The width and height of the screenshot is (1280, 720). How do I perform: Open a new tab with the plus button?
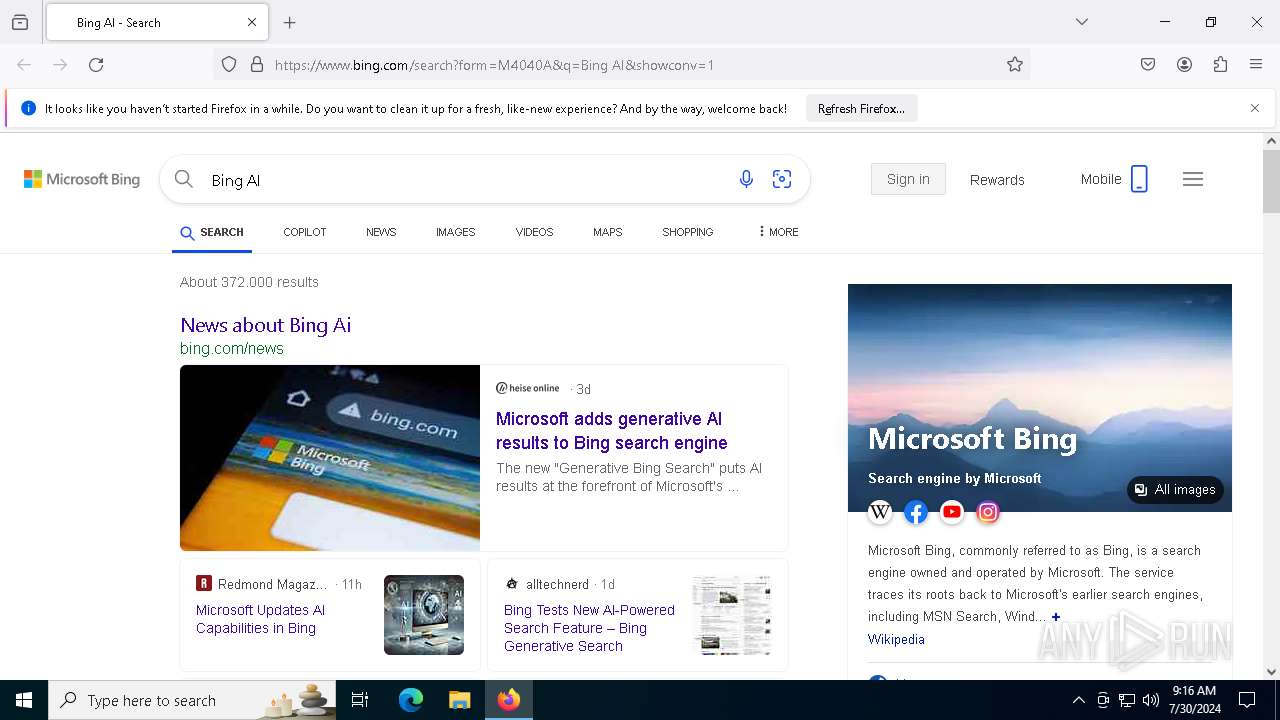tap(290, 22)
